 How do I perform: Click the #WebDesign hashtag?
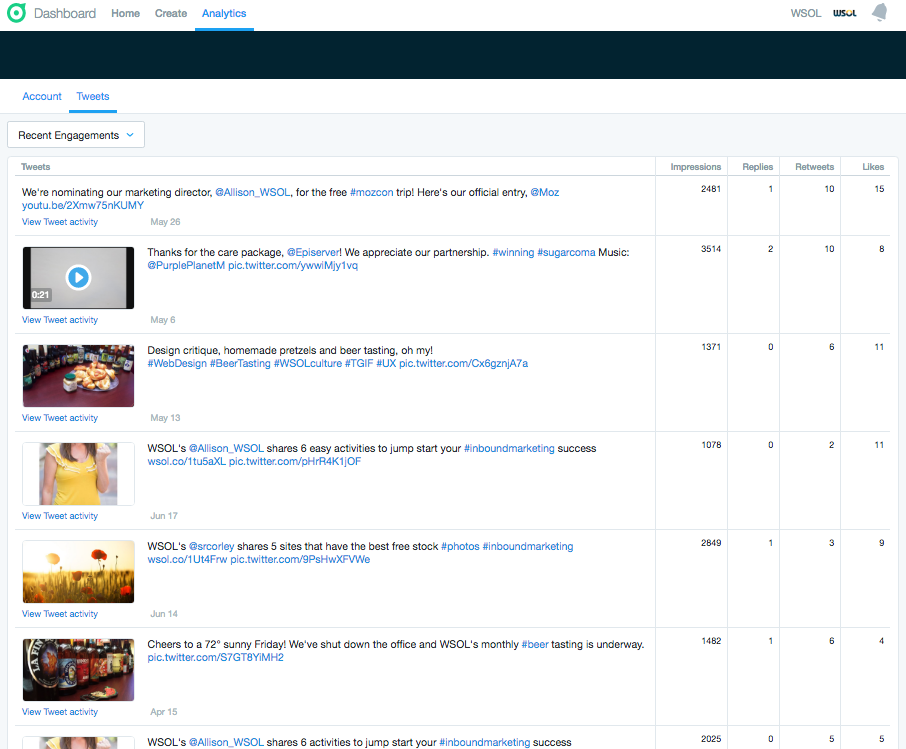click(177, 364)
